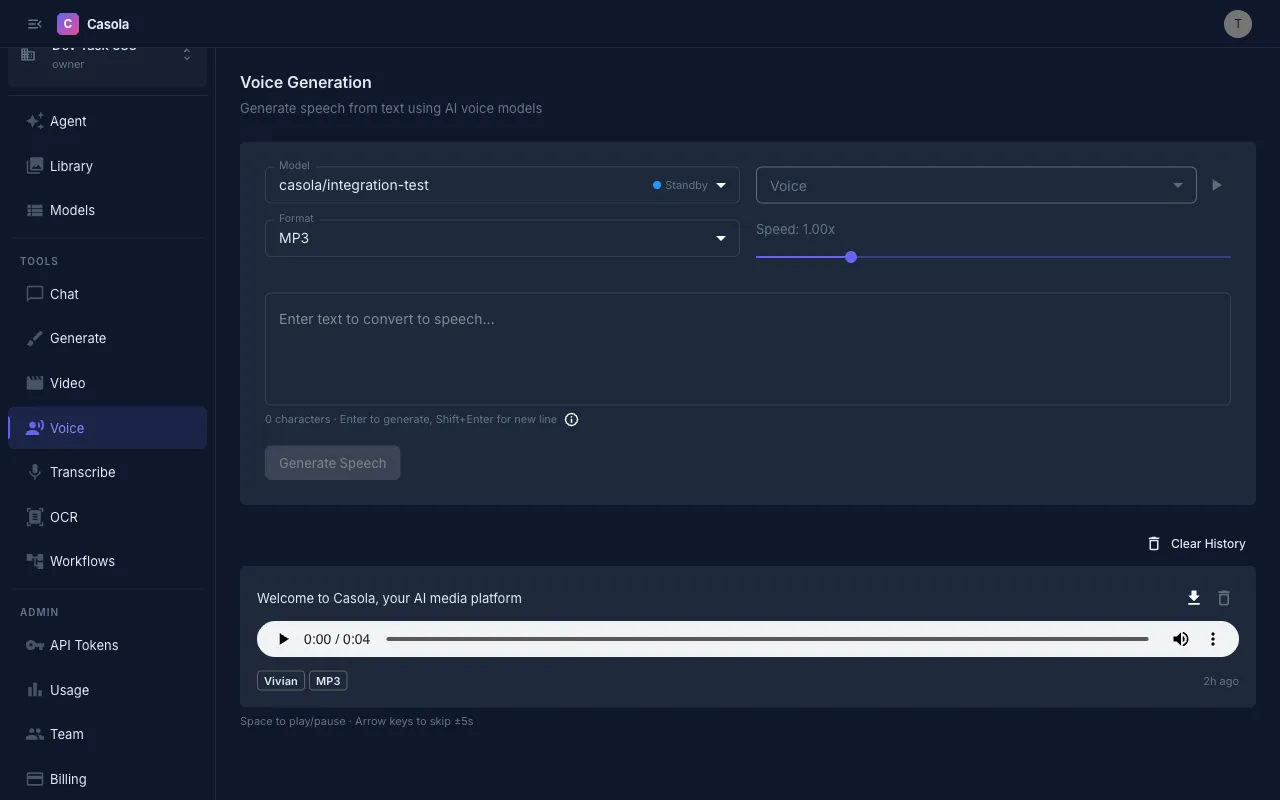The image size is (1280, 800).
Task: Open the Workflows tool
Action: point(82,560)
